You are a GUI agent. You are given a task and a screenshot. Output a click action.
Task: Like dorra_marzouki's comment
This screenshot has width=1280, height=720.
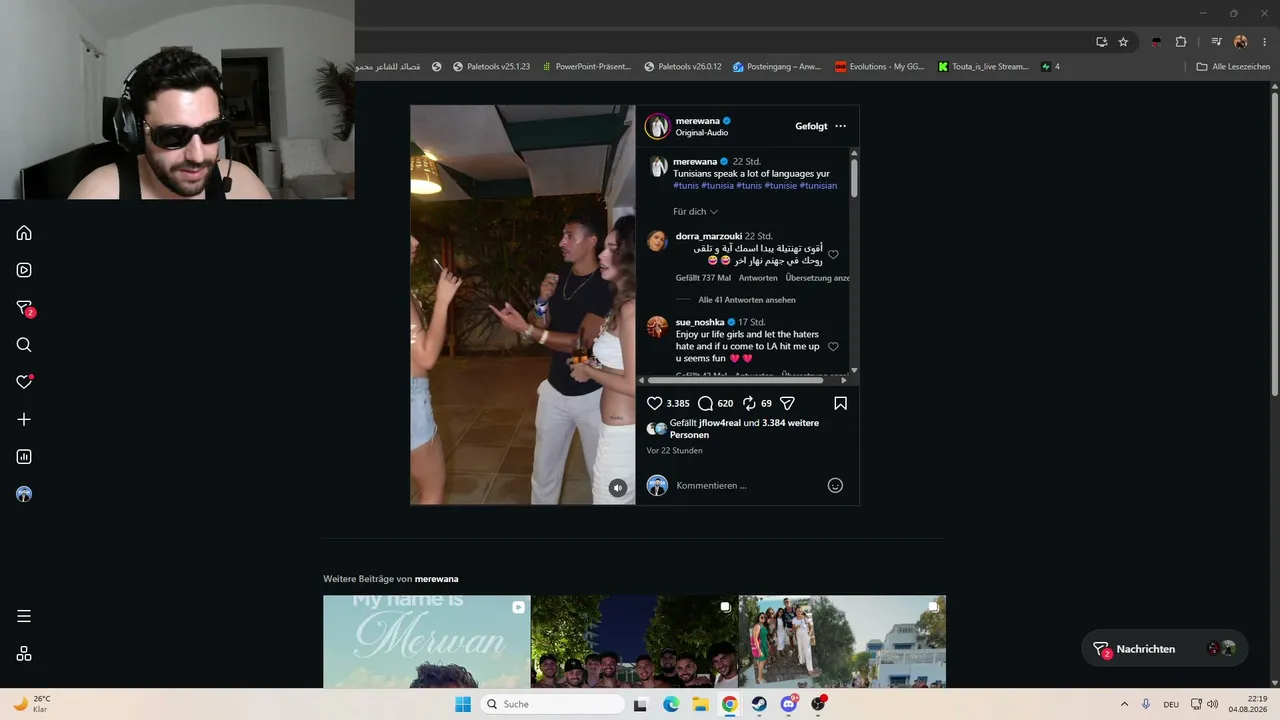(833, 255)
